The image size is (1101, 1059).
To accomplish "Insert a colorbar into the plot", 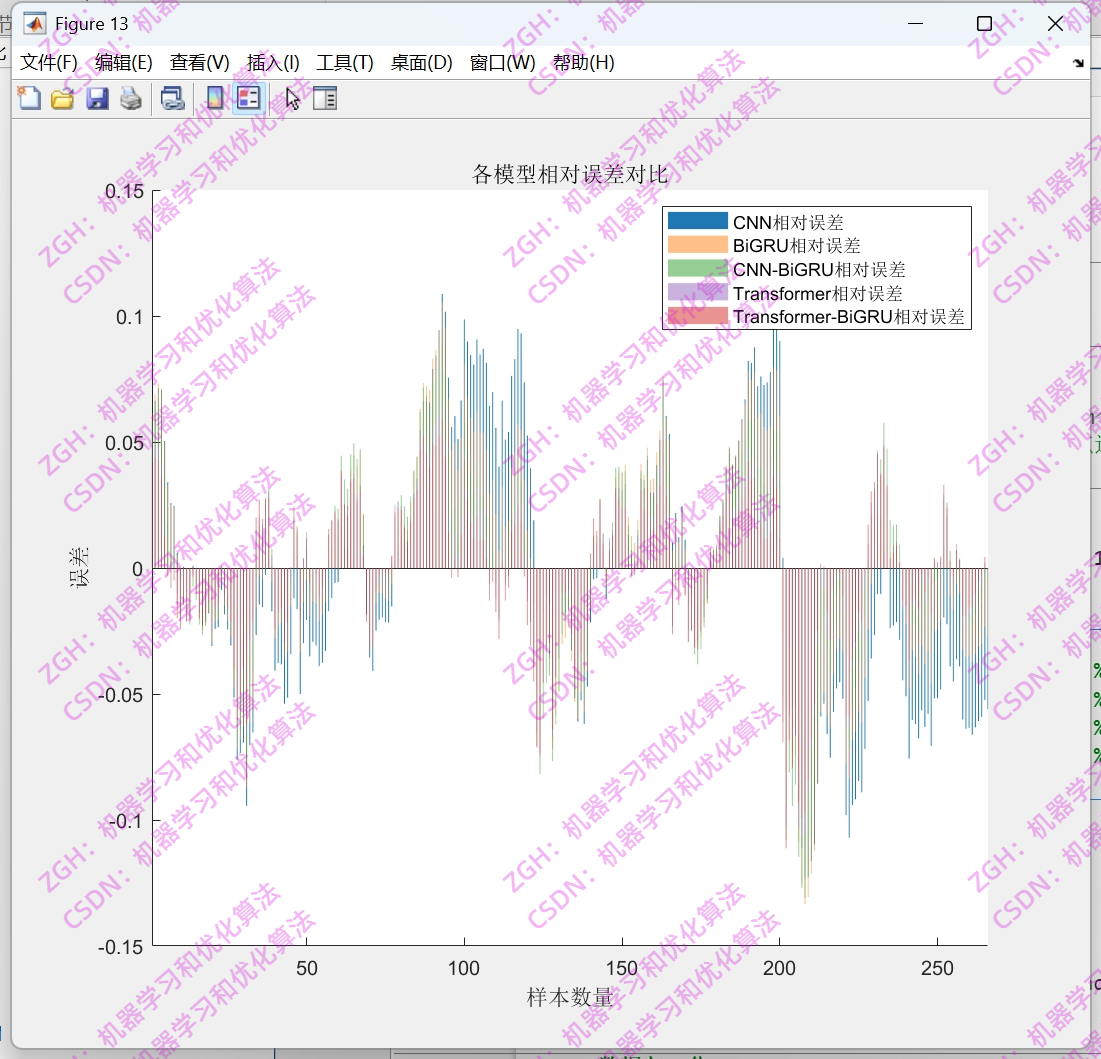I will 211,98.
